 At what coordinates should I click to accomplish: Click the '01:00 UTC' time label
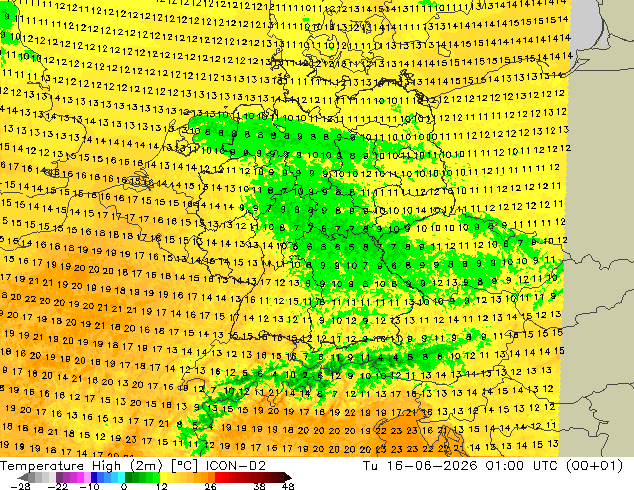524,466
